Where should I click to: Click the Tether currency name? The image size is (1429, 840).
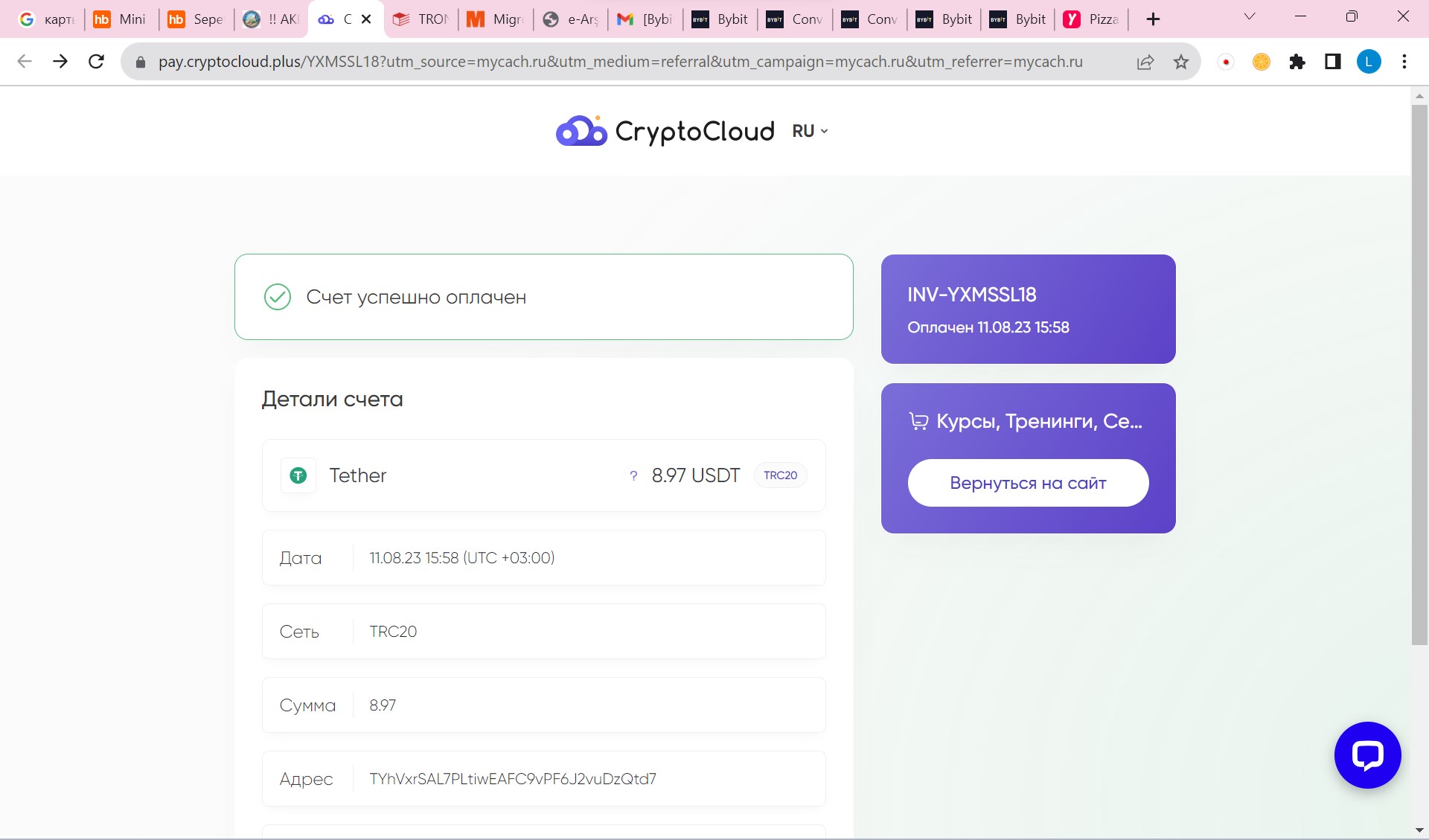(x=358, y=475)
